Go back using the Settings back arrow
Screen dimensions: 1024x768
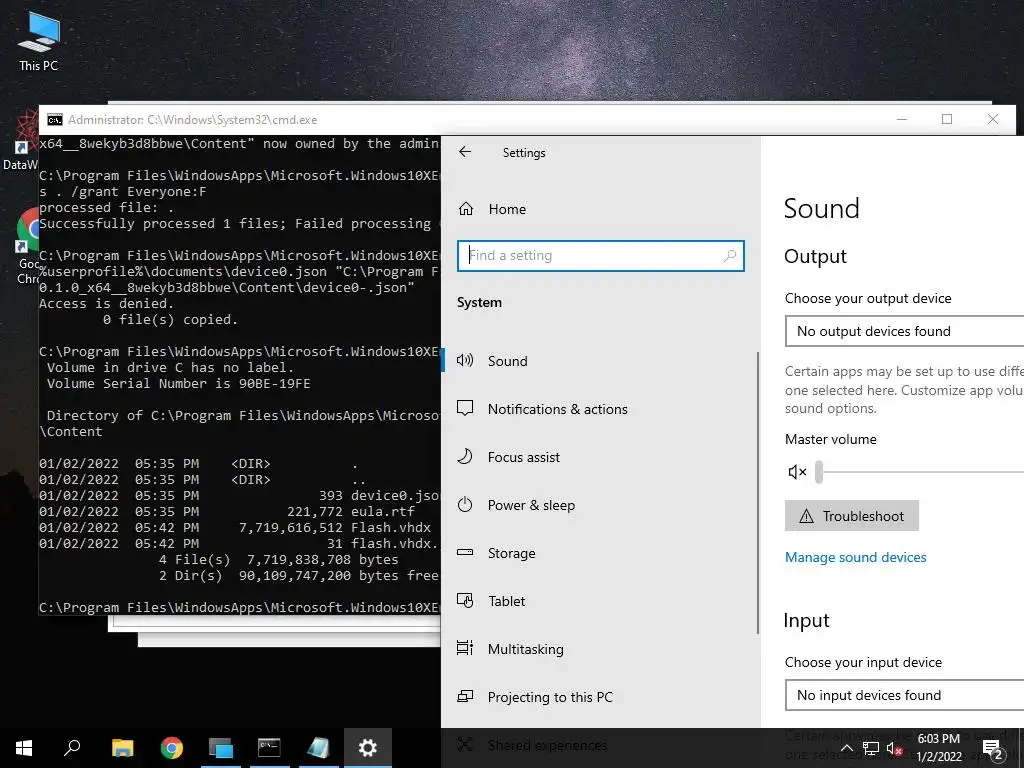tap(465, 152)
